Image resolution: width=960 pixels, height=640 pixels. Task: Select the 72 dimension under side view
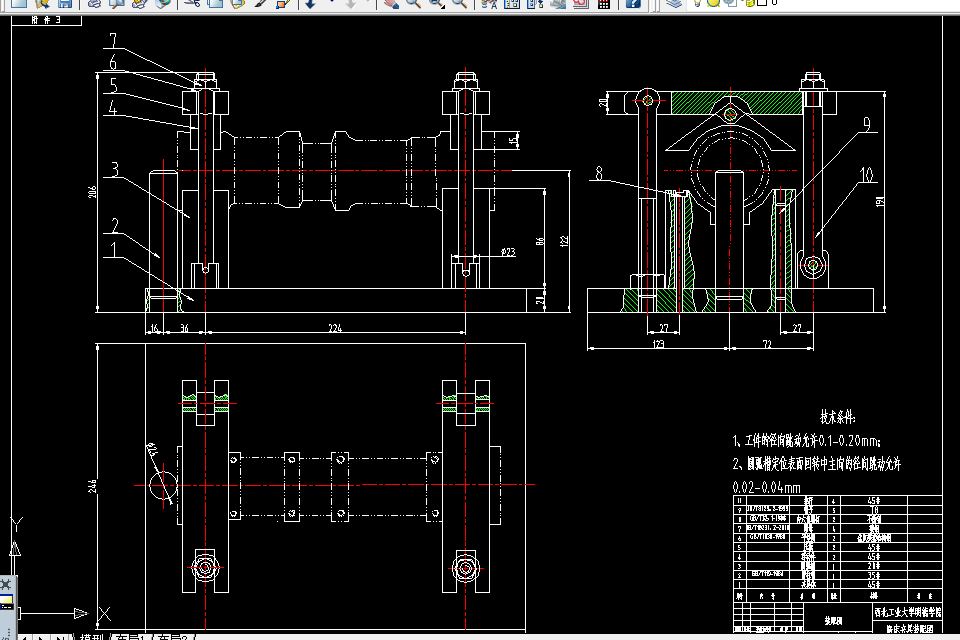click(767, 344)
